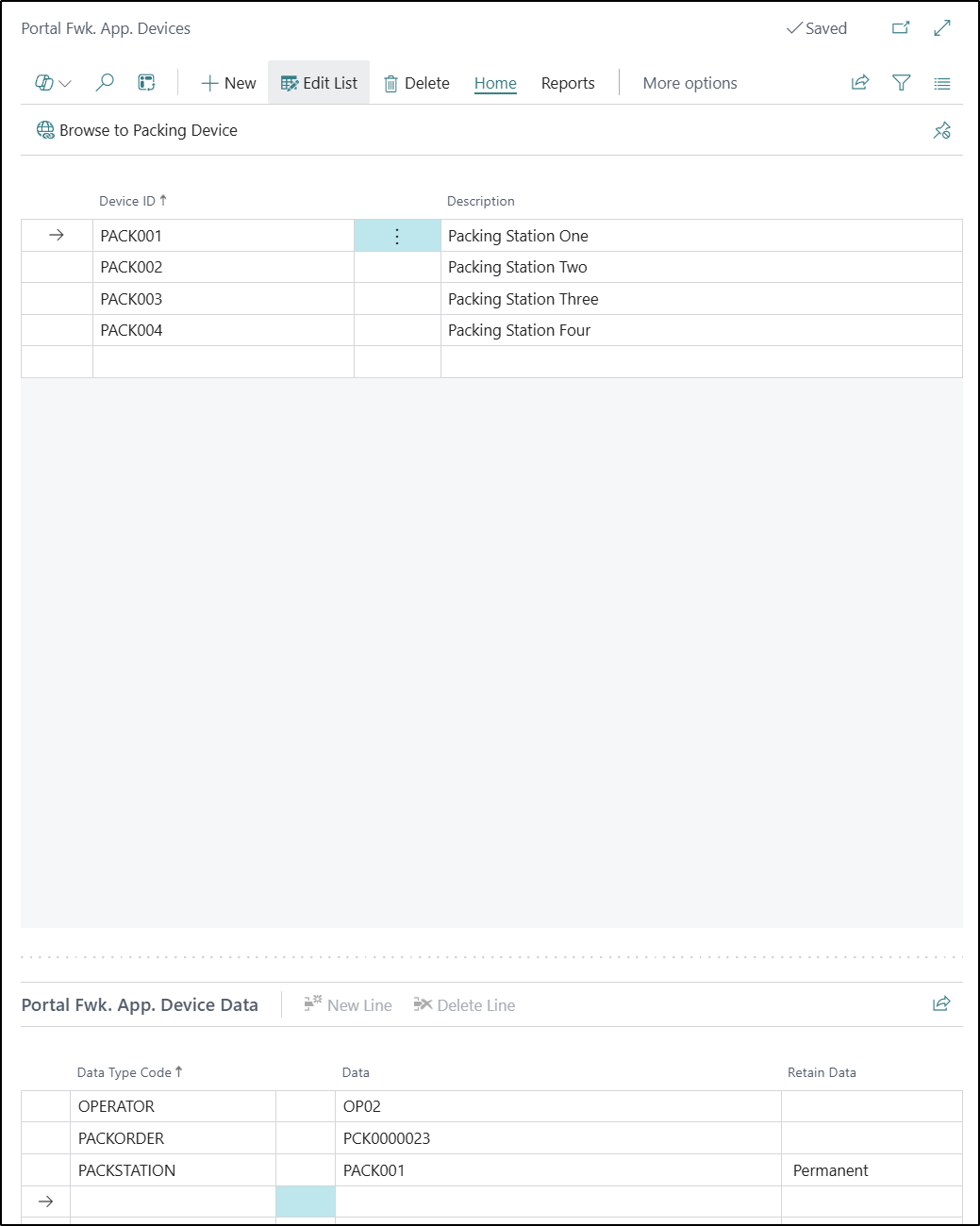Click the Permanent Retain Data cell

[831, 1170]
